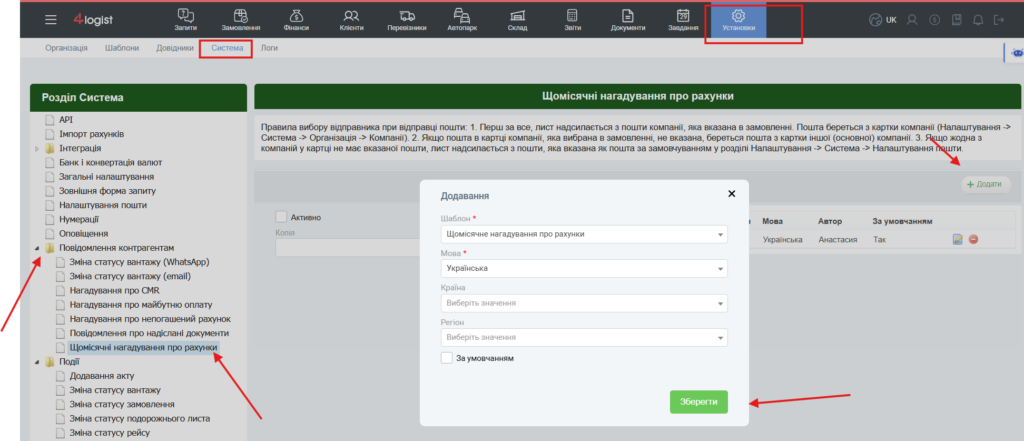1024x441 pixels.
Task: Open the Фінанси money bag icon
Action: (x=296, y=15)
